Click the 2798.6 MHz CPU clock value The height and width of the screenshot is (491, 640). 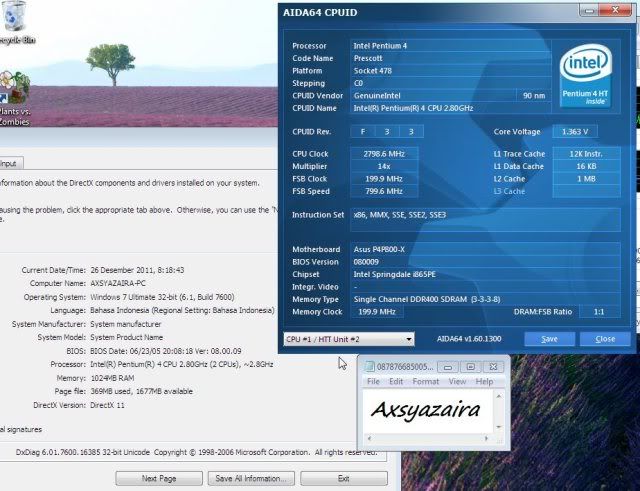pos(384,154)
